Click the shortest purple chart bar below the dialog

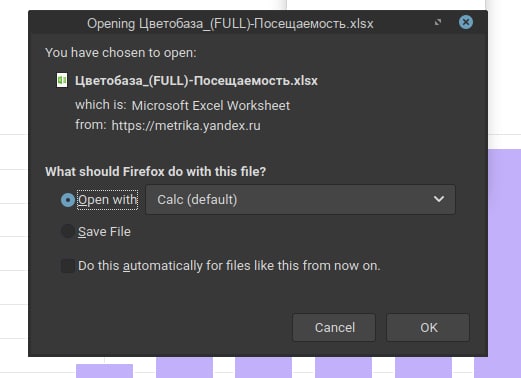104,371
